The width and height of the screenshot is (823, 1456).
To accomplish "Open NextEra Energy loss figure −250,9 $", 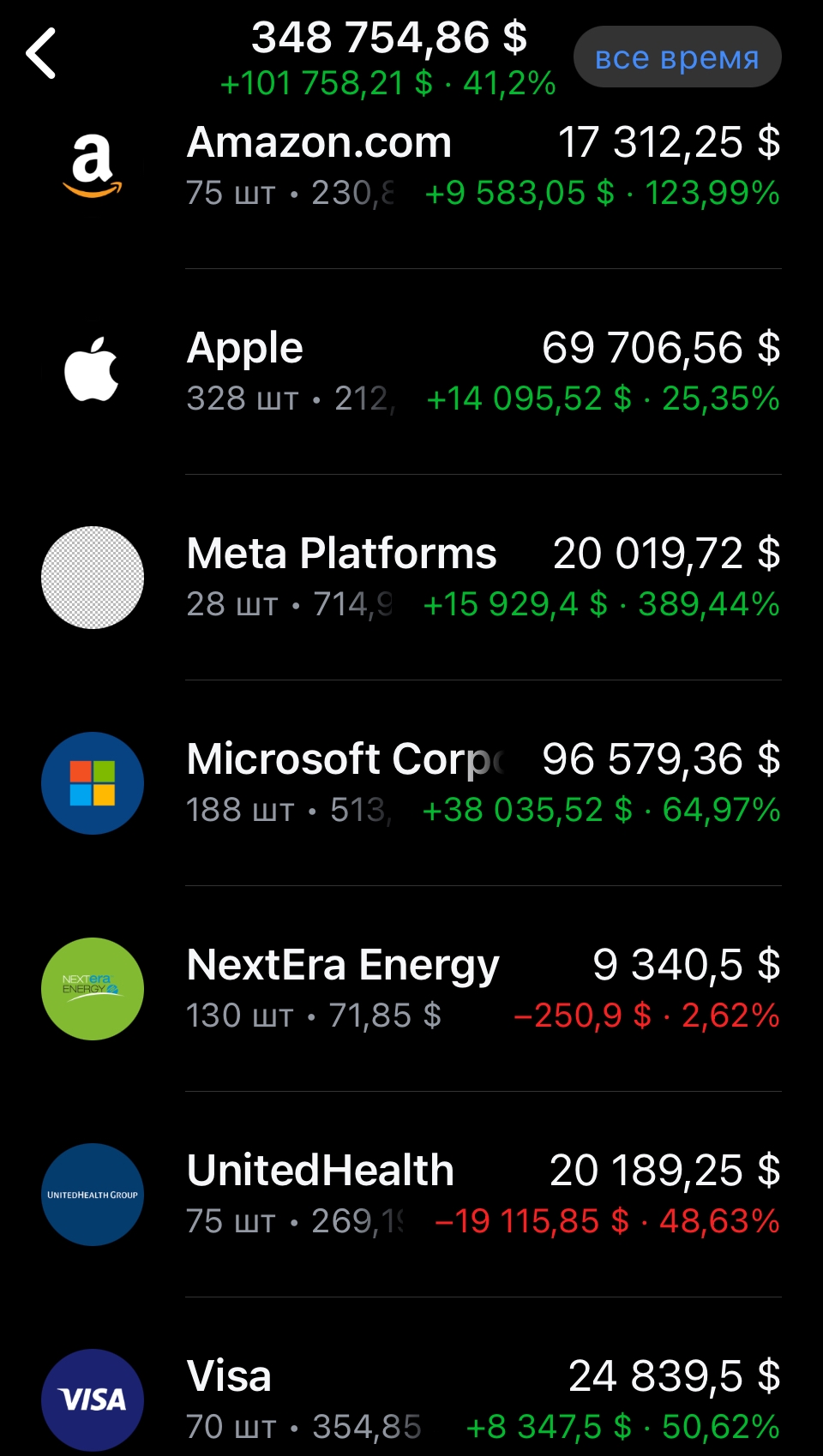I will 582,1016.
